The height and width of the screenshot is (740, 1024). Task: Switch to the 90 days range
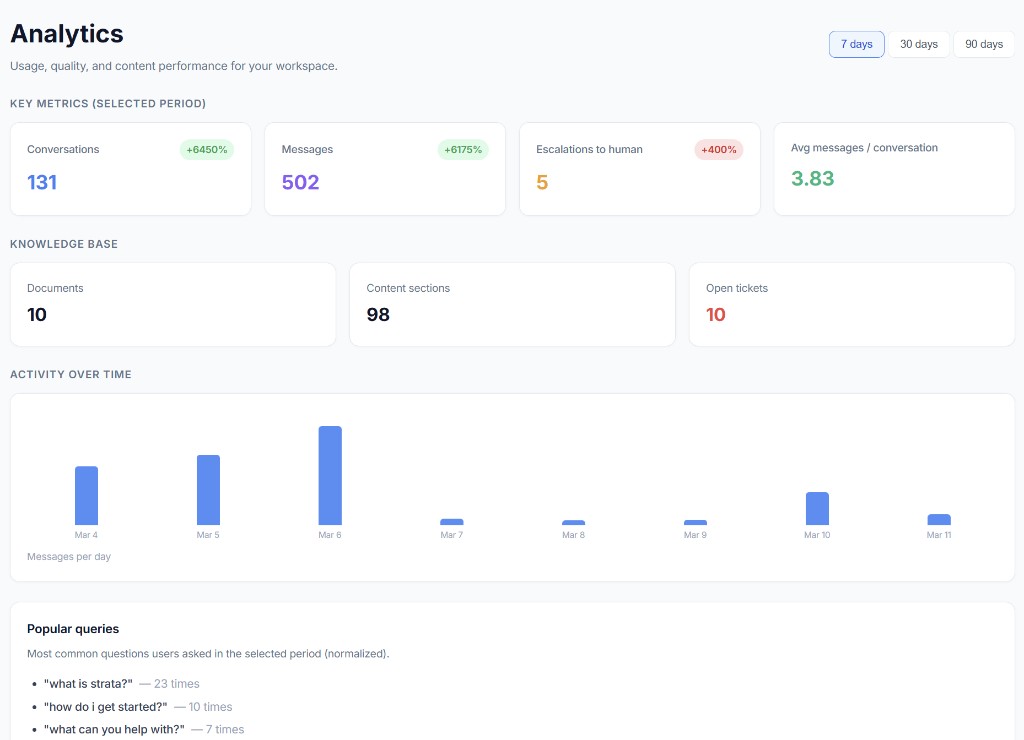[x=983, y=44]
